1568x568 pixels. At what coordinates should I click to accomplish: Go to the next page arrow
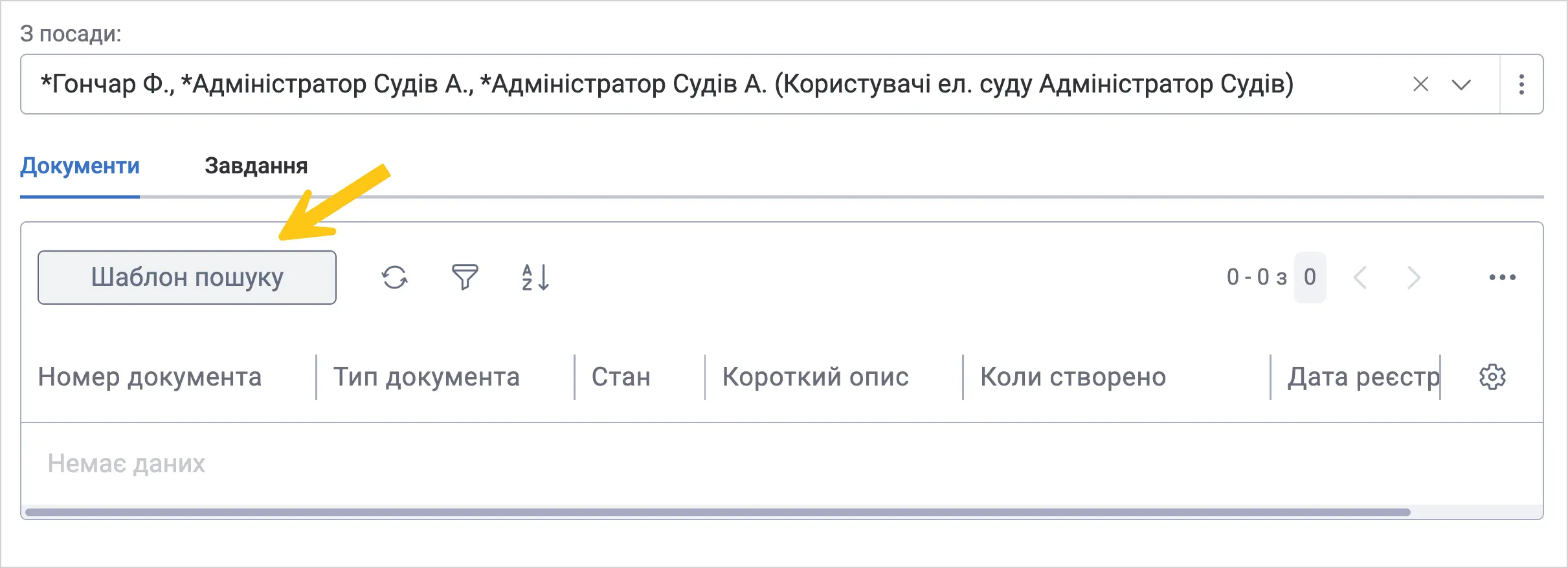(x=1414, y=278)
